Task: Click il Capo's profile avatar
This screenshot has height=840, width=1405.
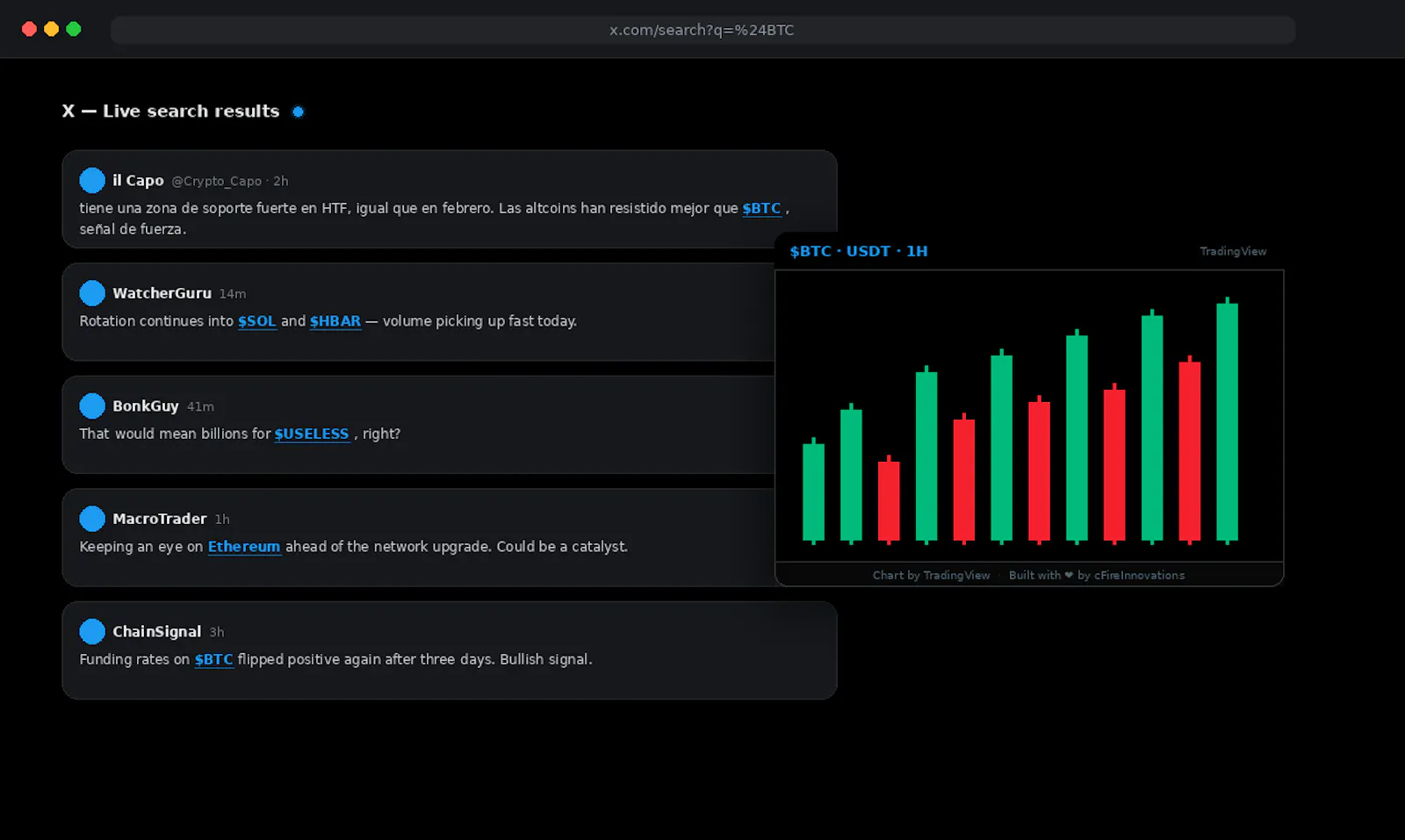Action: click(x=92, y=180)
